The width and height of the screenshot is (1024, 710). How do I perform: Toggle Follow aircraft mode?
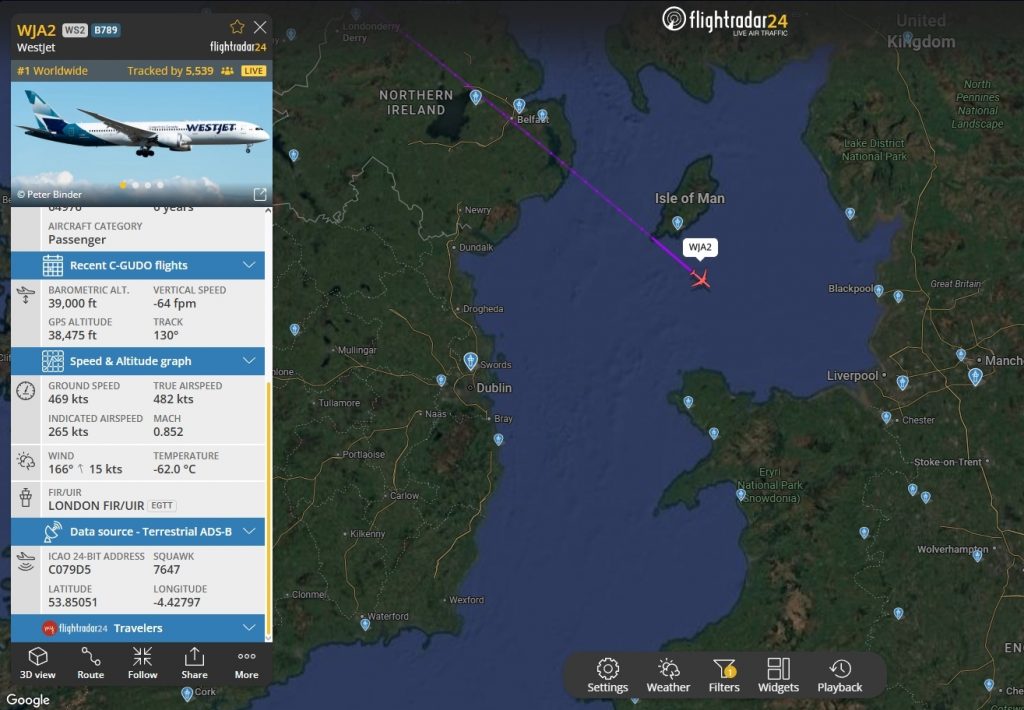click(x=142, y=663)
